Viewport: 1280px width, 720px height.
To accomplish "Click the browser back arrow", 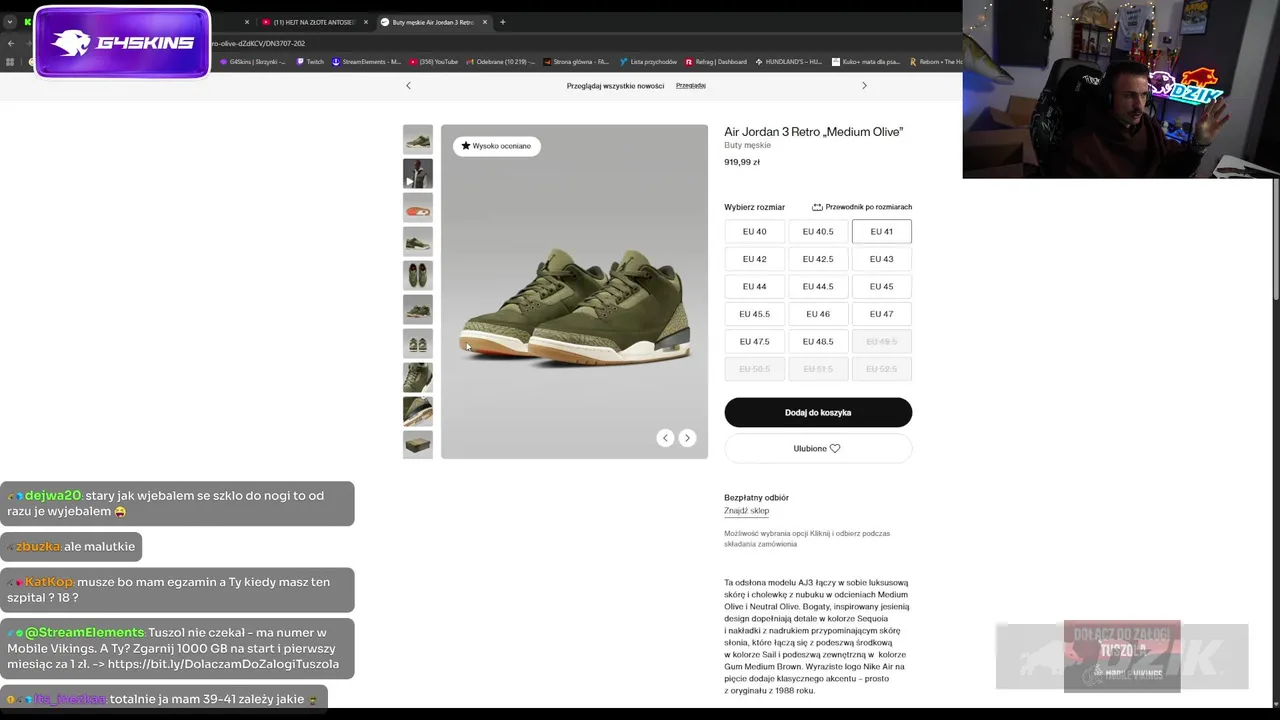I will tap(11, 43).
